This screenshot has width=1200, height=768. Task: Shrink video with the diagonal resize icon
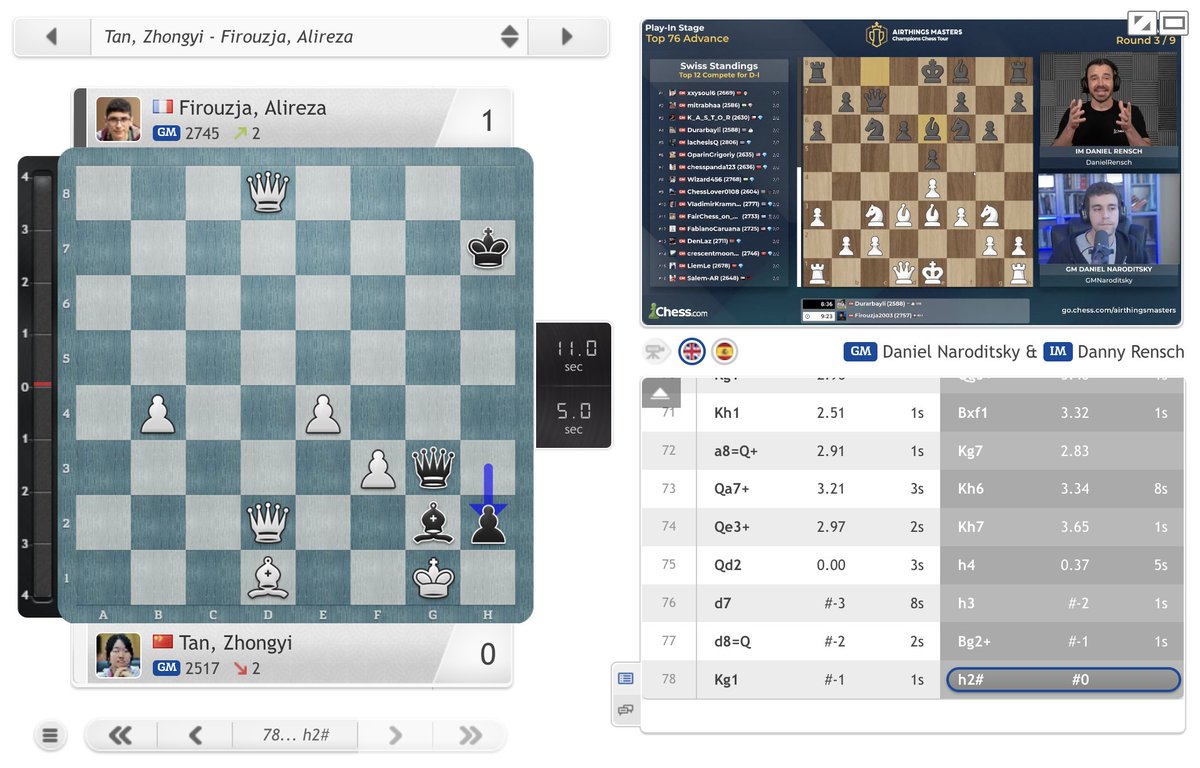(1141, 23)
